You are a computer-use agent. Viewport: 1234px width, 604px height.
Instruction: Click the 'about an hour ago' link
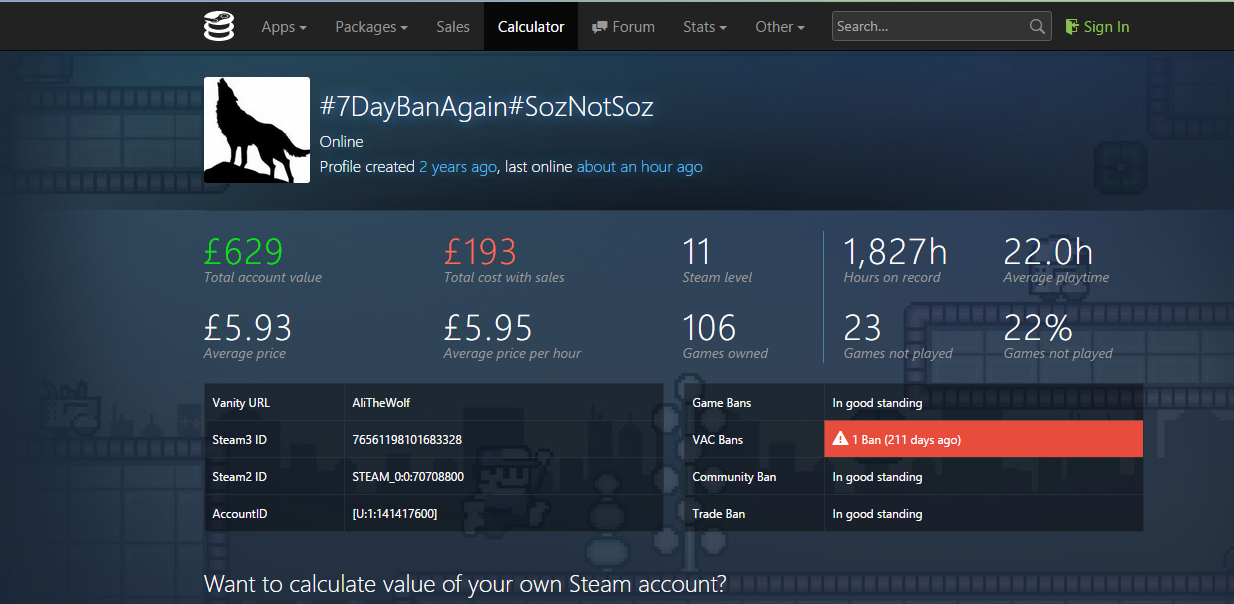[x=640, y=167]
